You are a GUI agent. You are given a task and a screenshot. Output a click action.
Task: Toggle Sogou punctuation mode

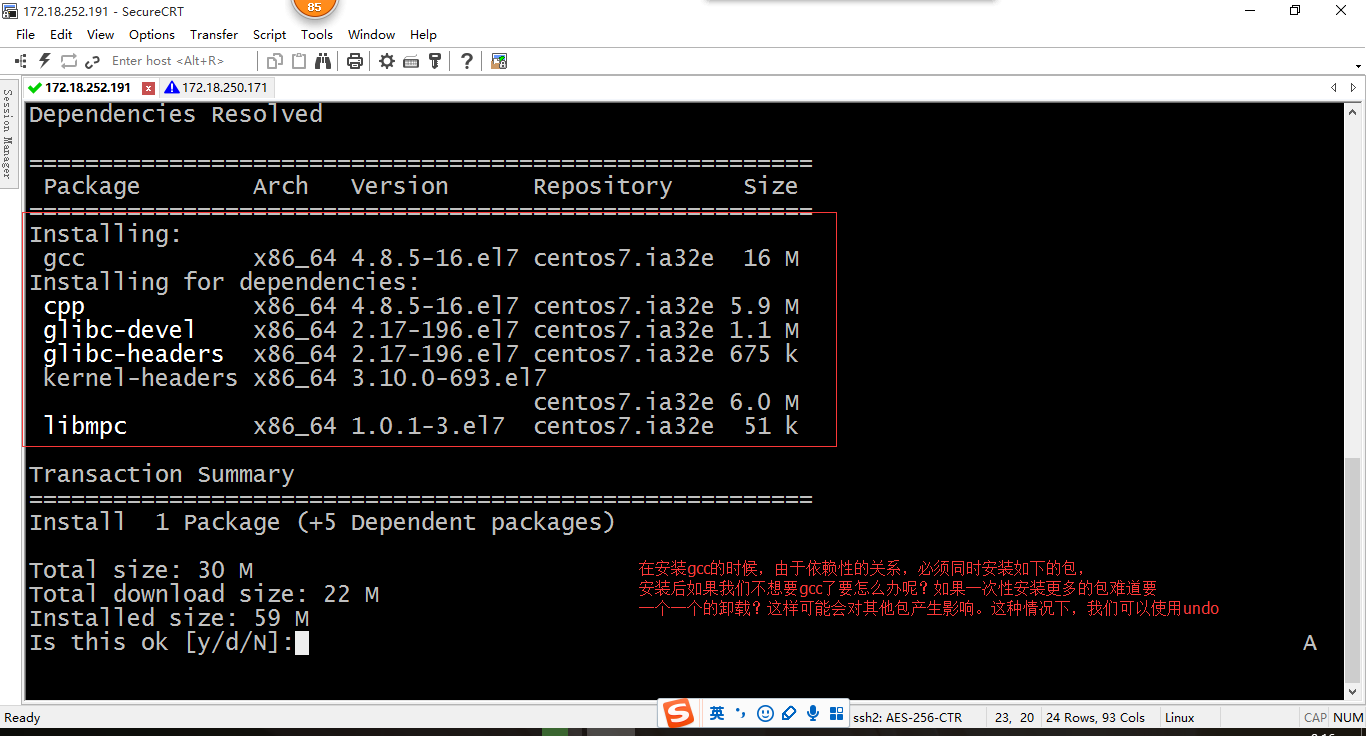pyautogui.click(x=741, y=713)
